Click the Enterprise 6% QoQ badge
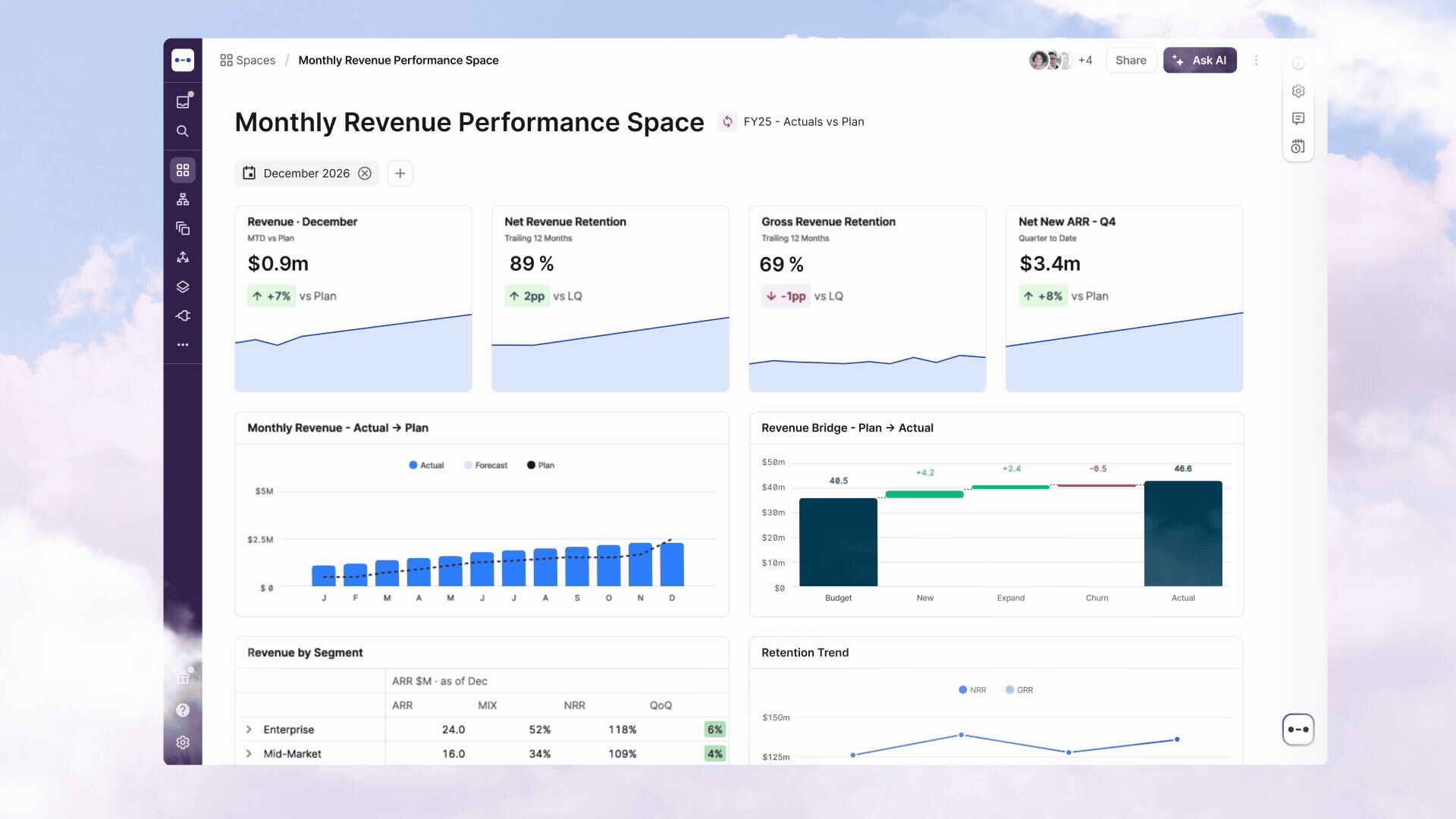This screenshot has width=1456, height=819. coord(714,730)
